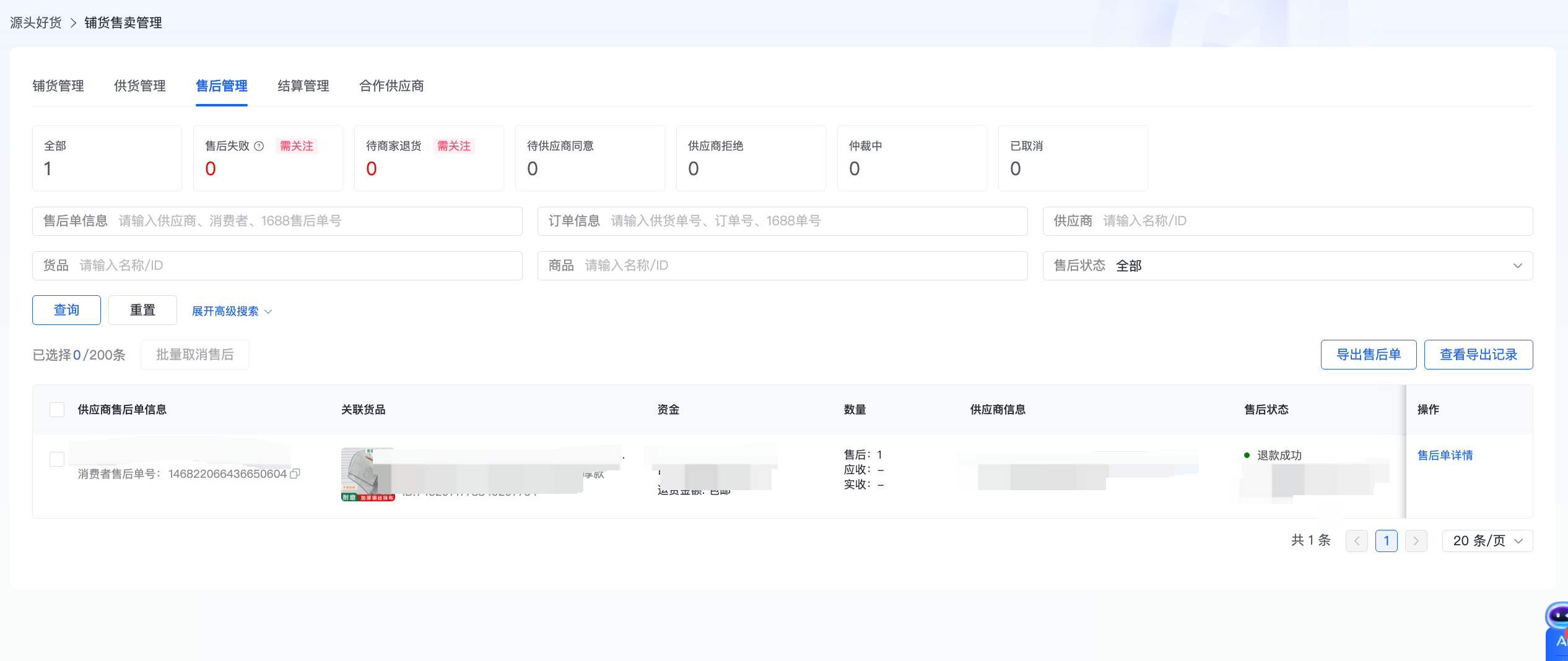Click the 查询 button
Viewport: 1568px width, 661px height.
tap(66, 310)
